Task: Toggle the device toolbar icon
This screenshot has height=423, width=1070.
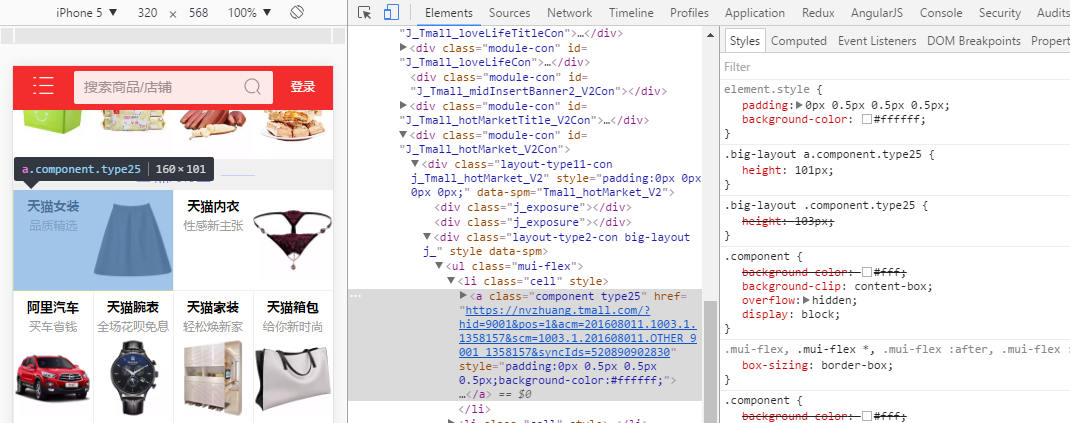Action: click(390, 12)
